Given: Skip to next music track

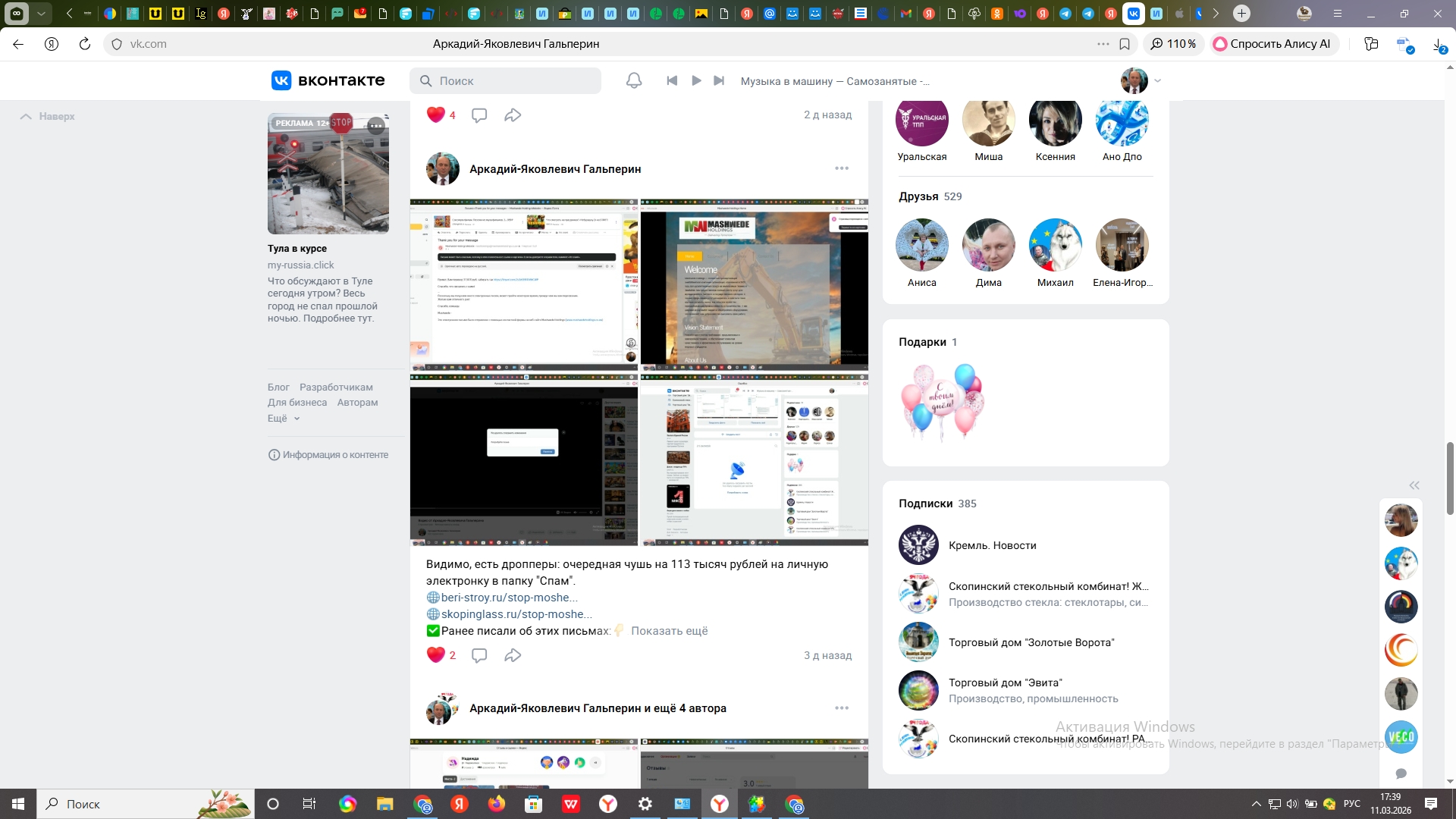Looking at the screenshot, I should coord(719,80).
